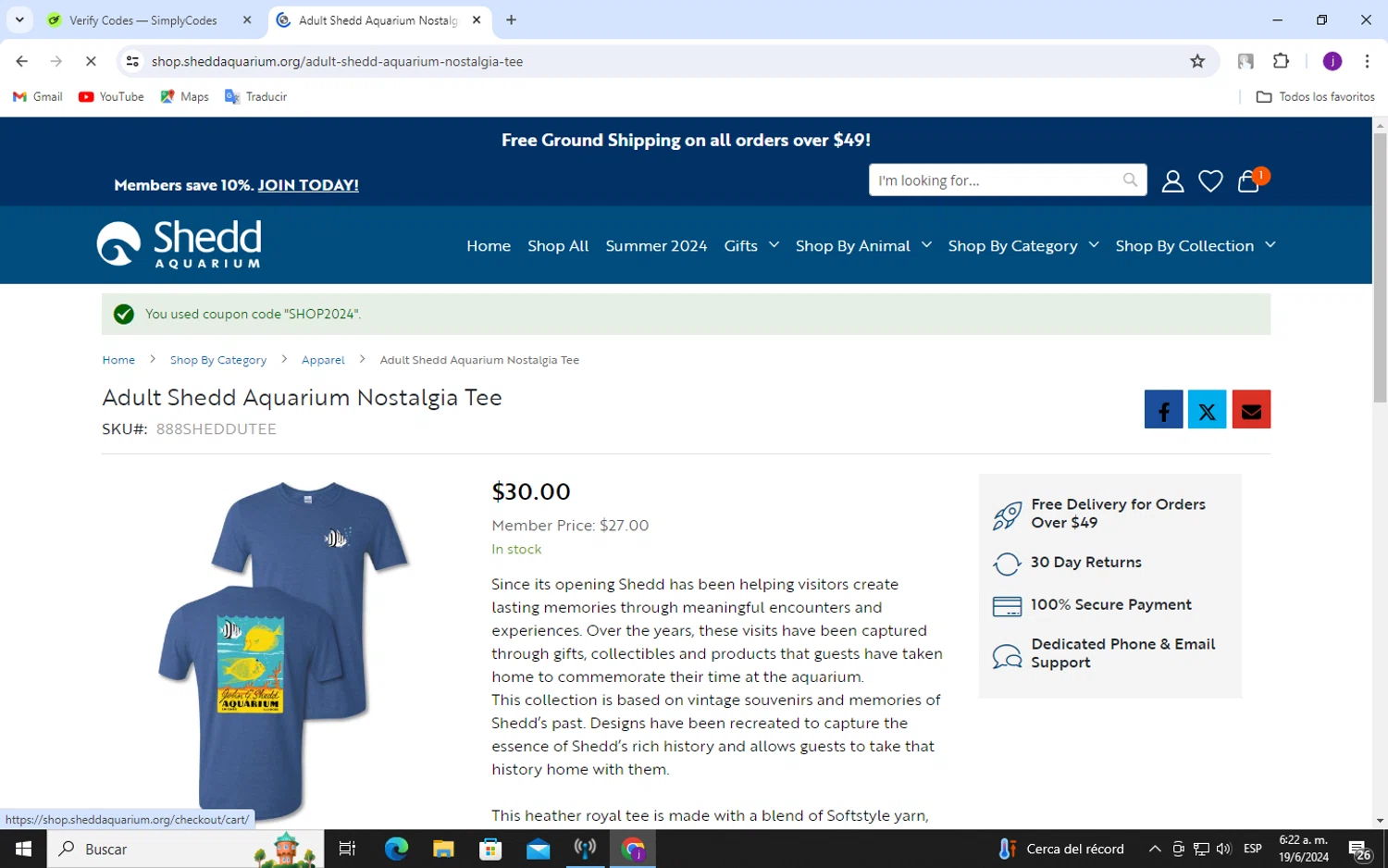Viewport: 1388px width, 868px height.
Task: Close the Adult Shedd Aquarium tab
Action: coord(477,19)
